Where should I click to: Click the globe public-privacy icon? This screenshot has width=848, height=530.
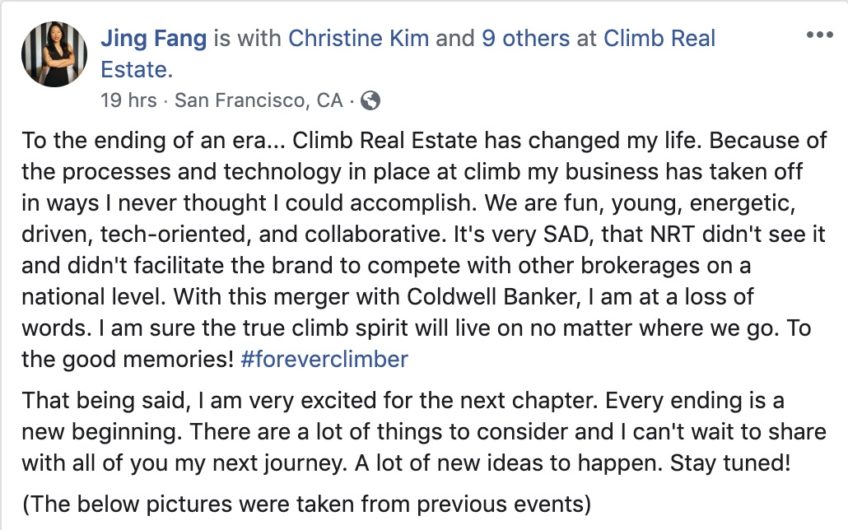tap(370, 101)
